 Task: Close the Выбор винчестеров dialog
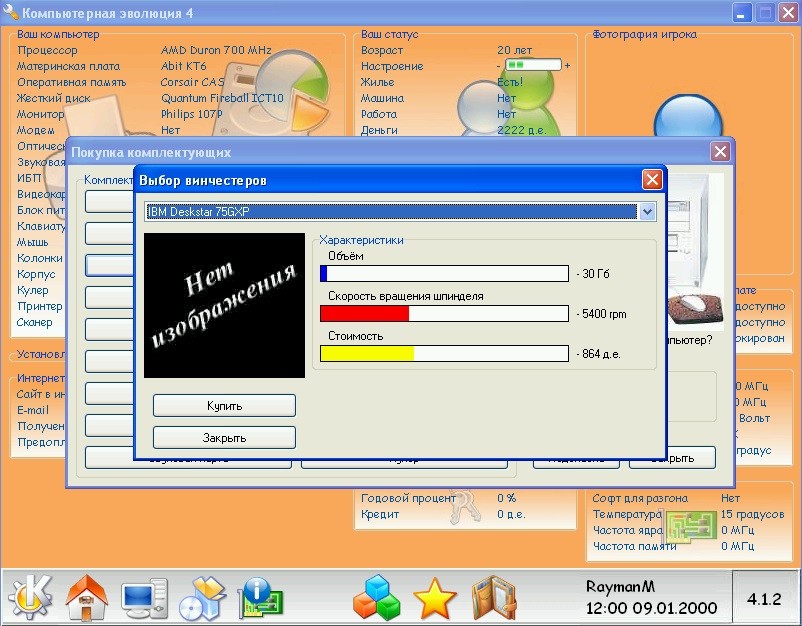pyautogui.click(x=652, y=180)
